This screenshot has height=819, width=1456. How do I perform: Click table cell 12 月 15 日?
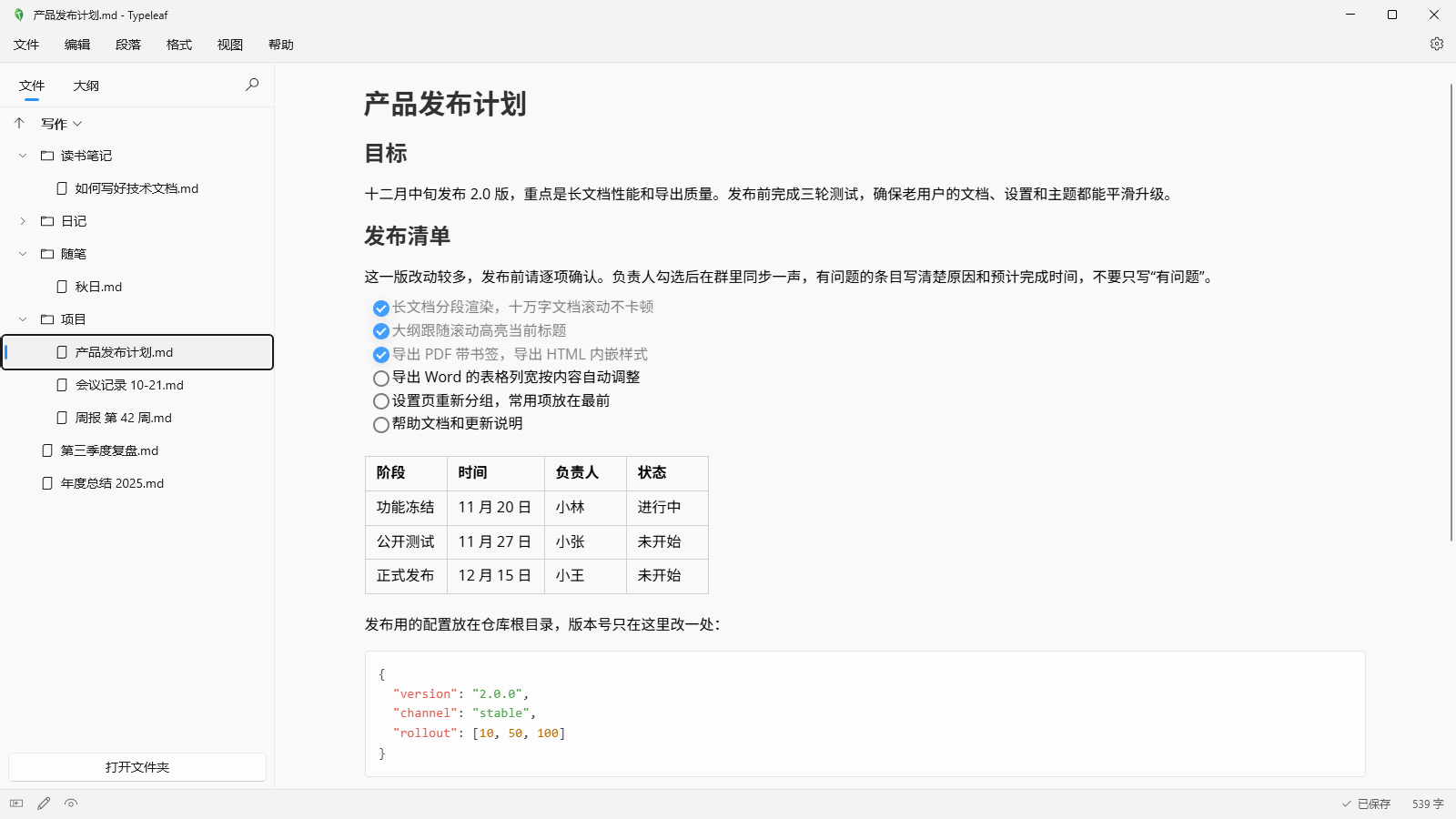click(495, 575)
